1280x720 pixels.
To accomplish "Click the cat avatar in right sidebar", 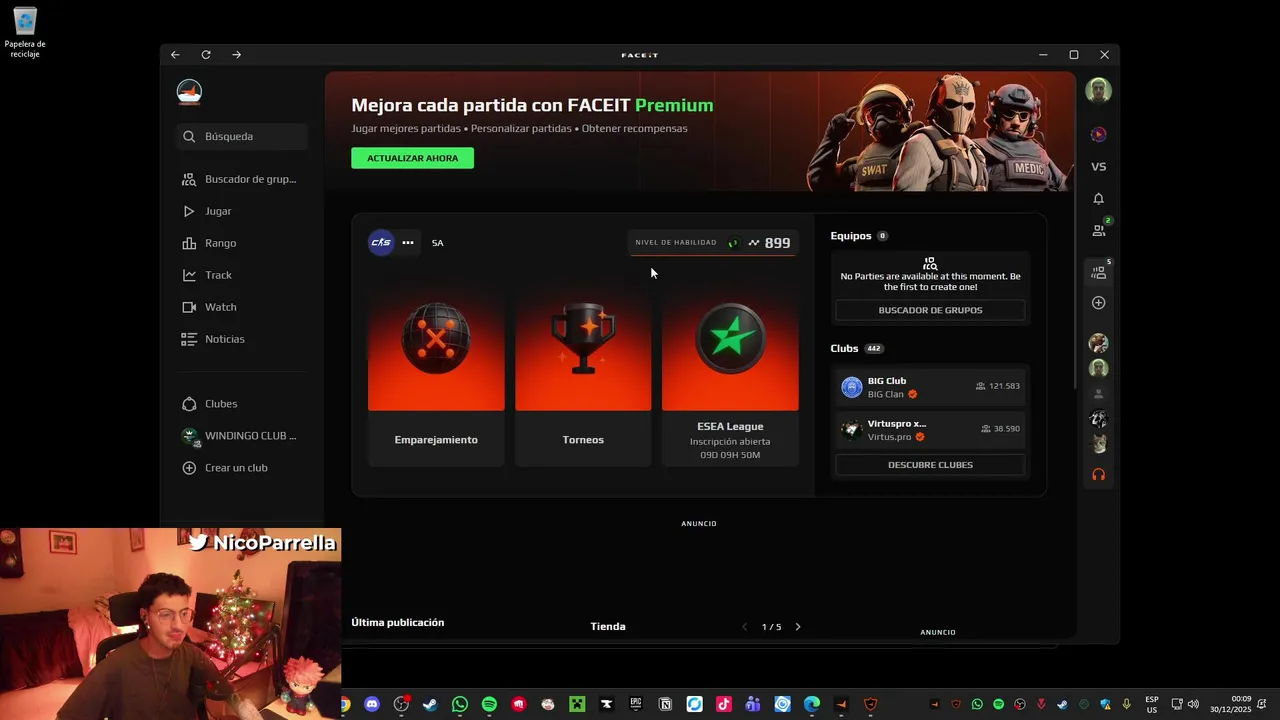I will 1098,444.
